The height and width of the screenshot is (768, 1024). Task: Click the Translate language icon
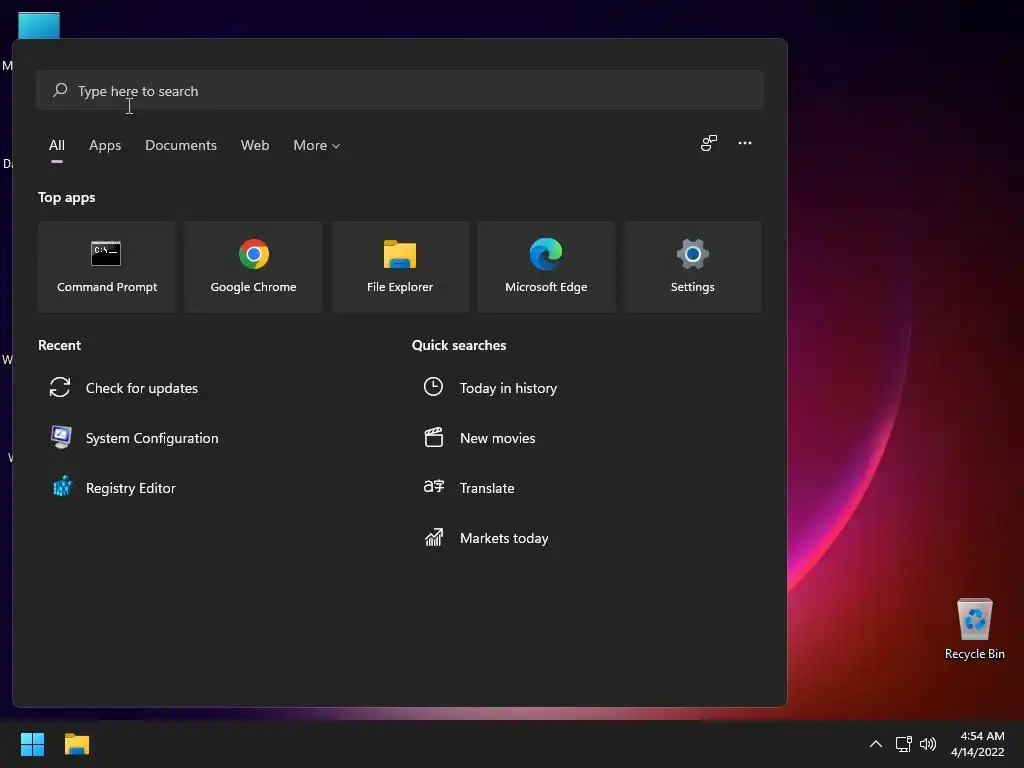click(434, 487)
